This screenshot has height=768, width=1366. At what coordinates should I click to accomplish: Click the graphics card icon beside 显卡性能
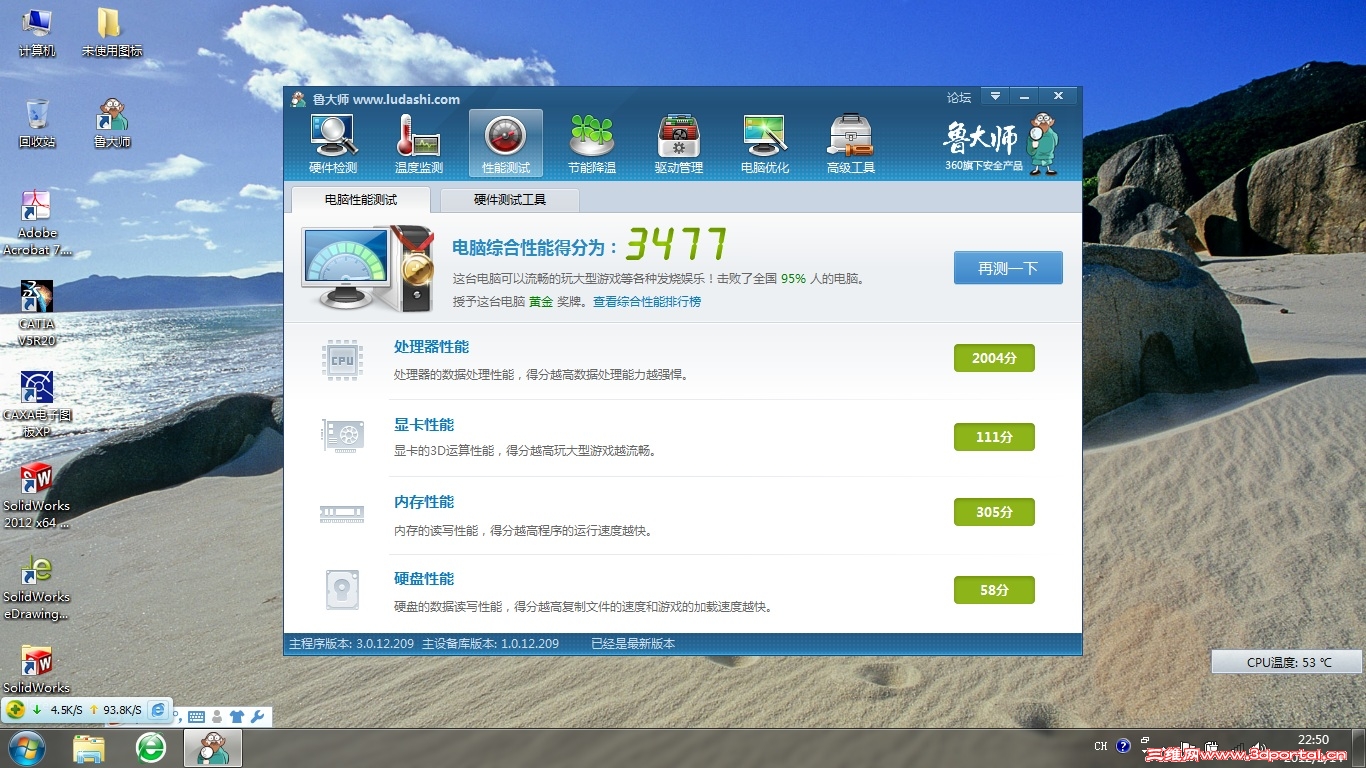[342, 436]
